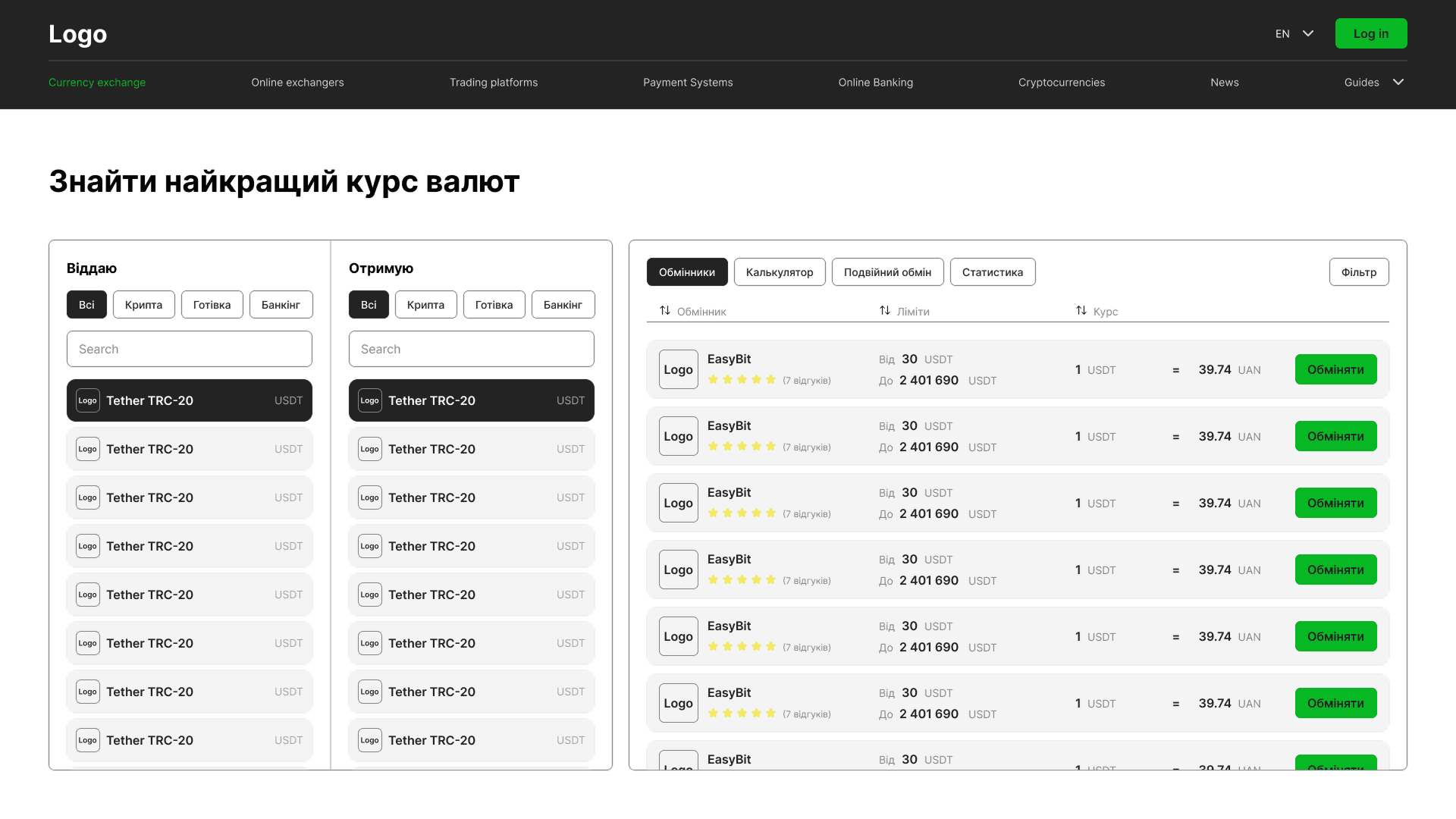
Task: Click the sort arrows icon beside Обмінник
Action: 665,311
